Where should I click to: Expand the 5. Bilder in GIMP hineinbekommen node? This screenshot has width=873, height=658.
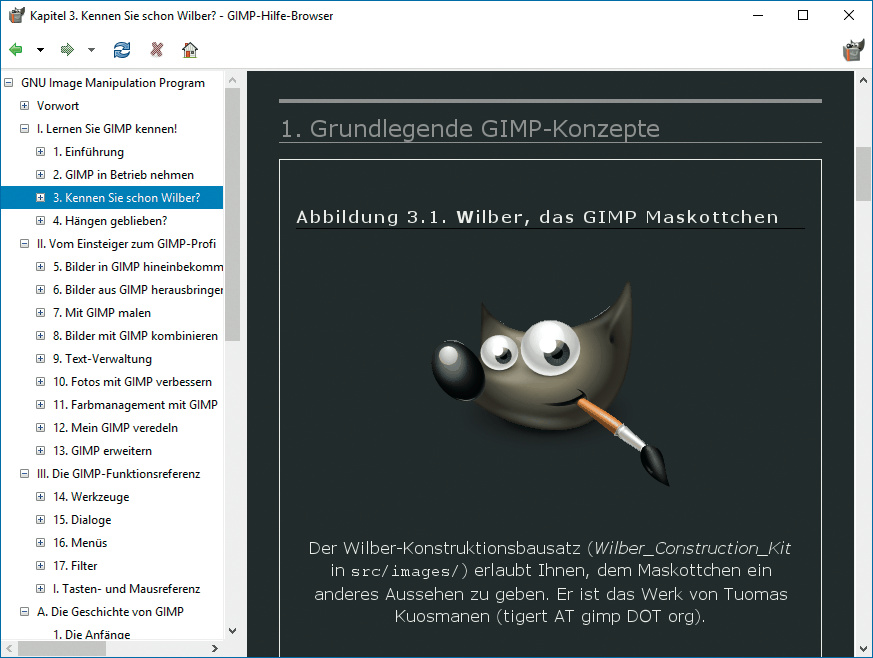(x=41, y=267)
